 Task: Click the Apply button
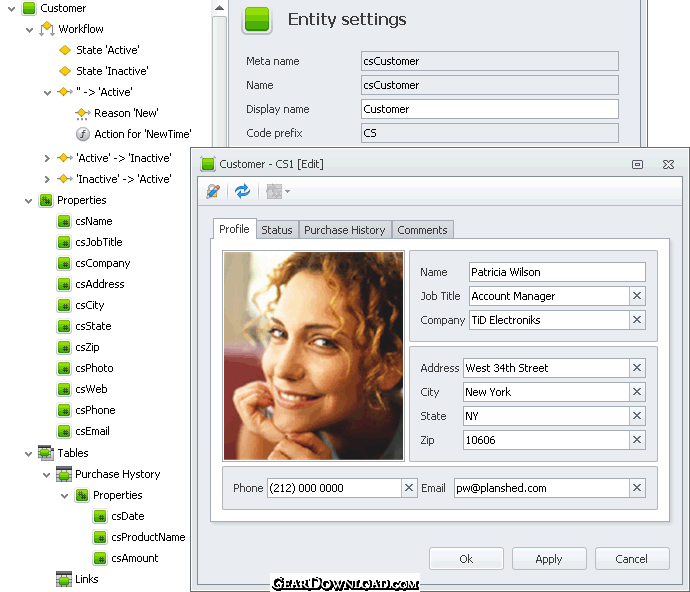pos(549,559)
